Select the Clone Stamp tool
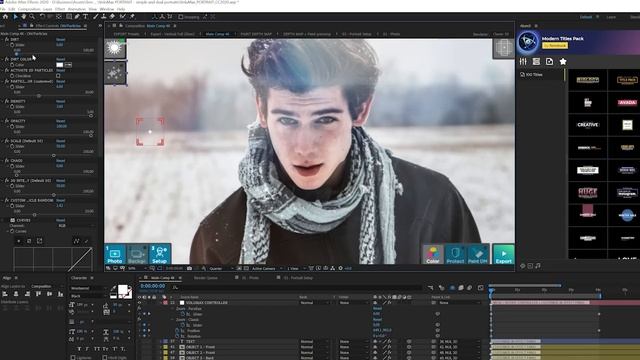Image resolution: width=640 pixels, height=360 pixels. click(104, 17)
